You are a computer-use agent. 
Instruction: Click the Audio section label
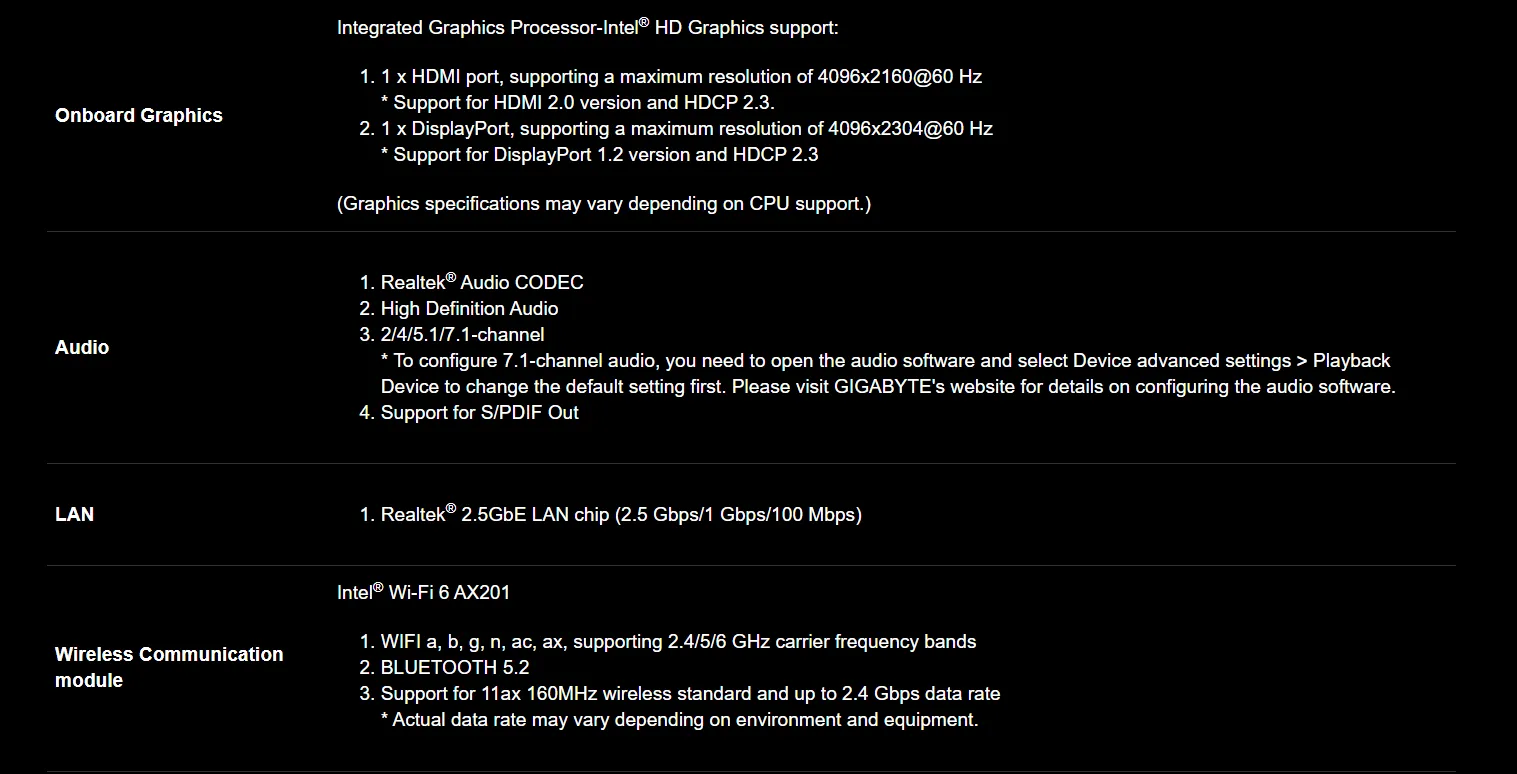82,347
